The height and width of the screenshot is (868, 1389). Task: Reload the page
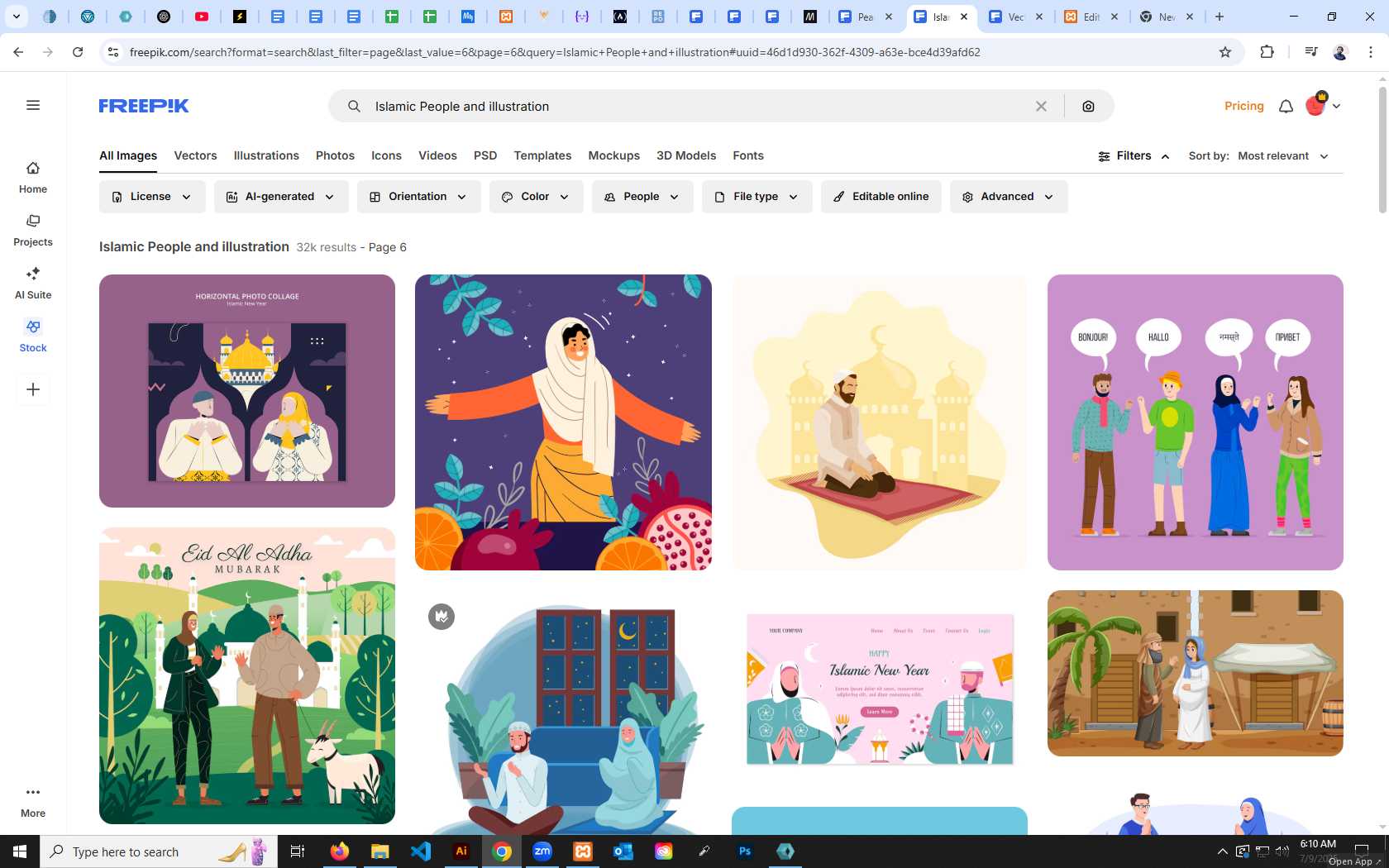click(x=78, y=52)
